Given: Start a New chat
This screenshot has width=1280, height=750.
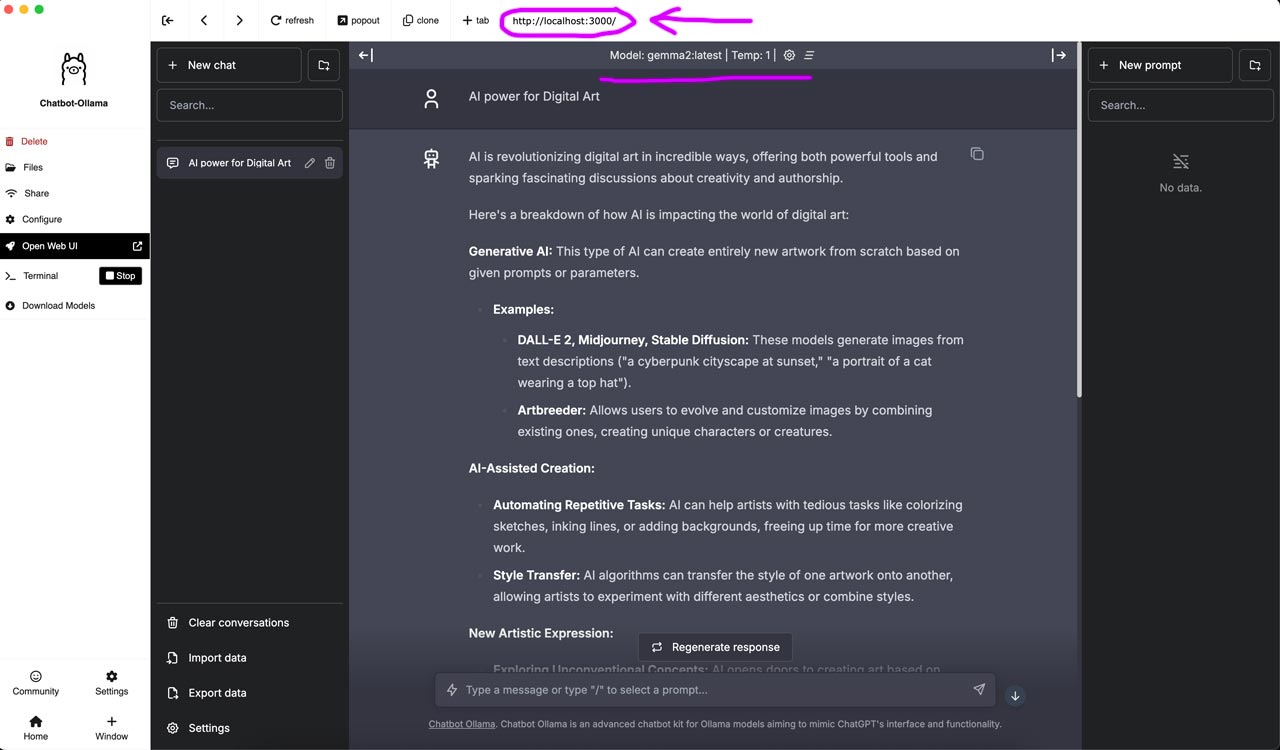Looking at the screenshot, I should 229,65.
